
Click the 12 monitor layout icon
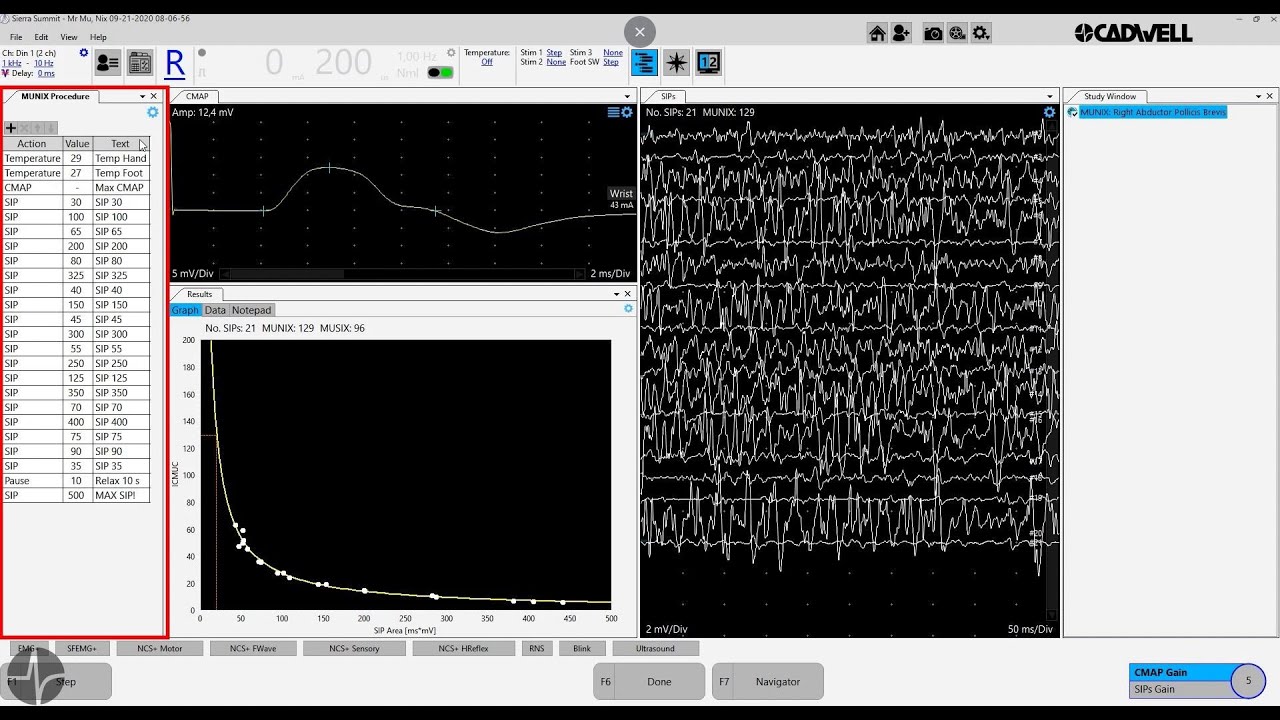tap(709, 63)
